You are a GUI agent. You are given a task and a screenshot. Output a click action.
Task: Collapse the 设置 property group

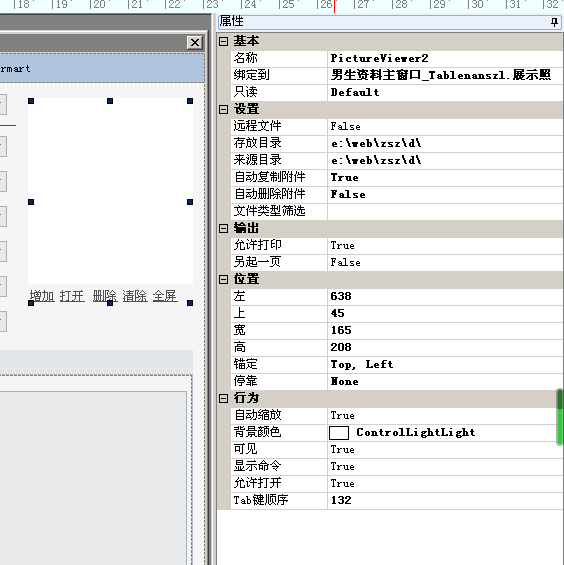[223, 109]
